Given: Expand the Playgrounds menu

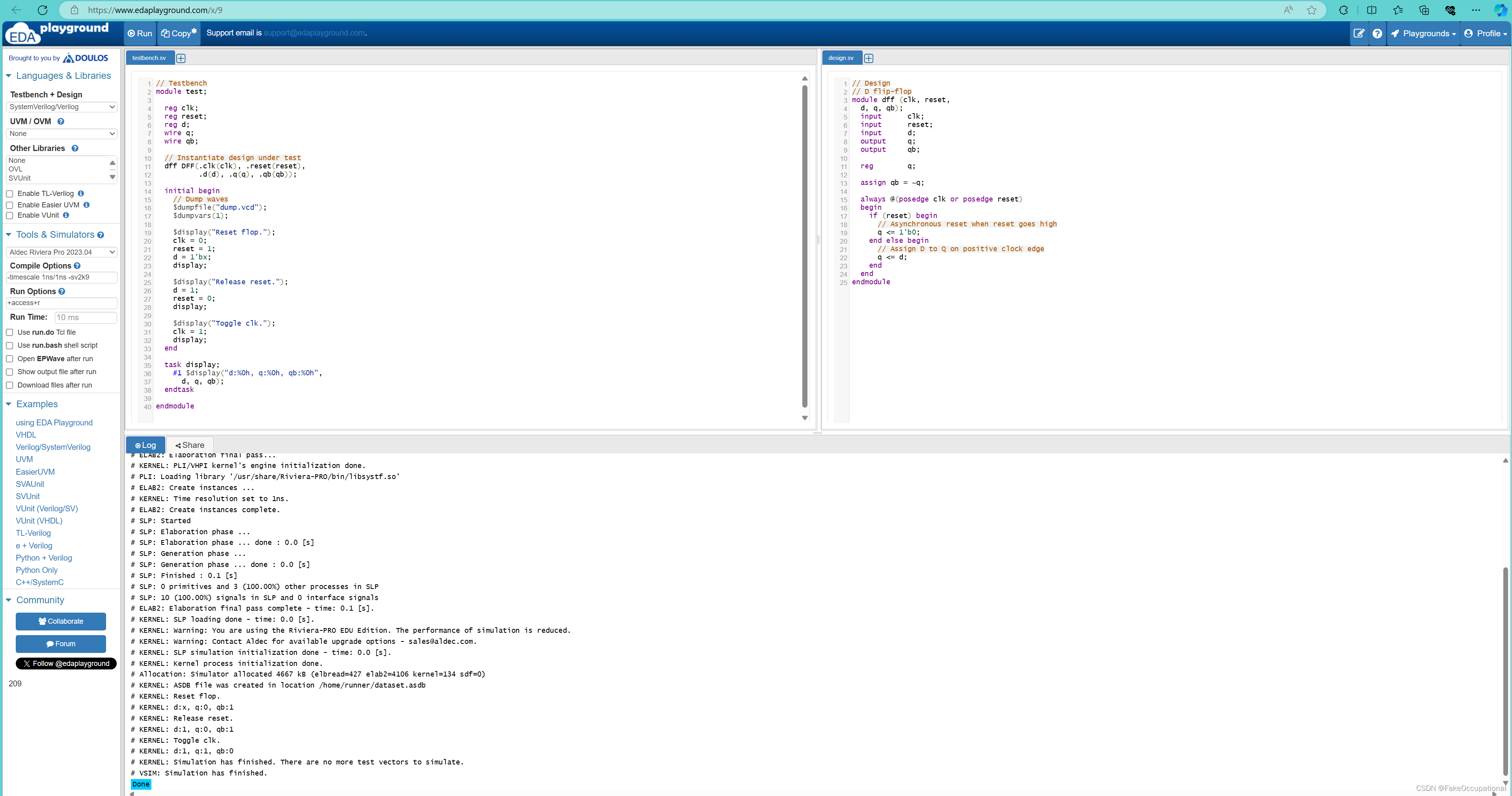Looking at the screenshot, I should (x=1423, y=34).
